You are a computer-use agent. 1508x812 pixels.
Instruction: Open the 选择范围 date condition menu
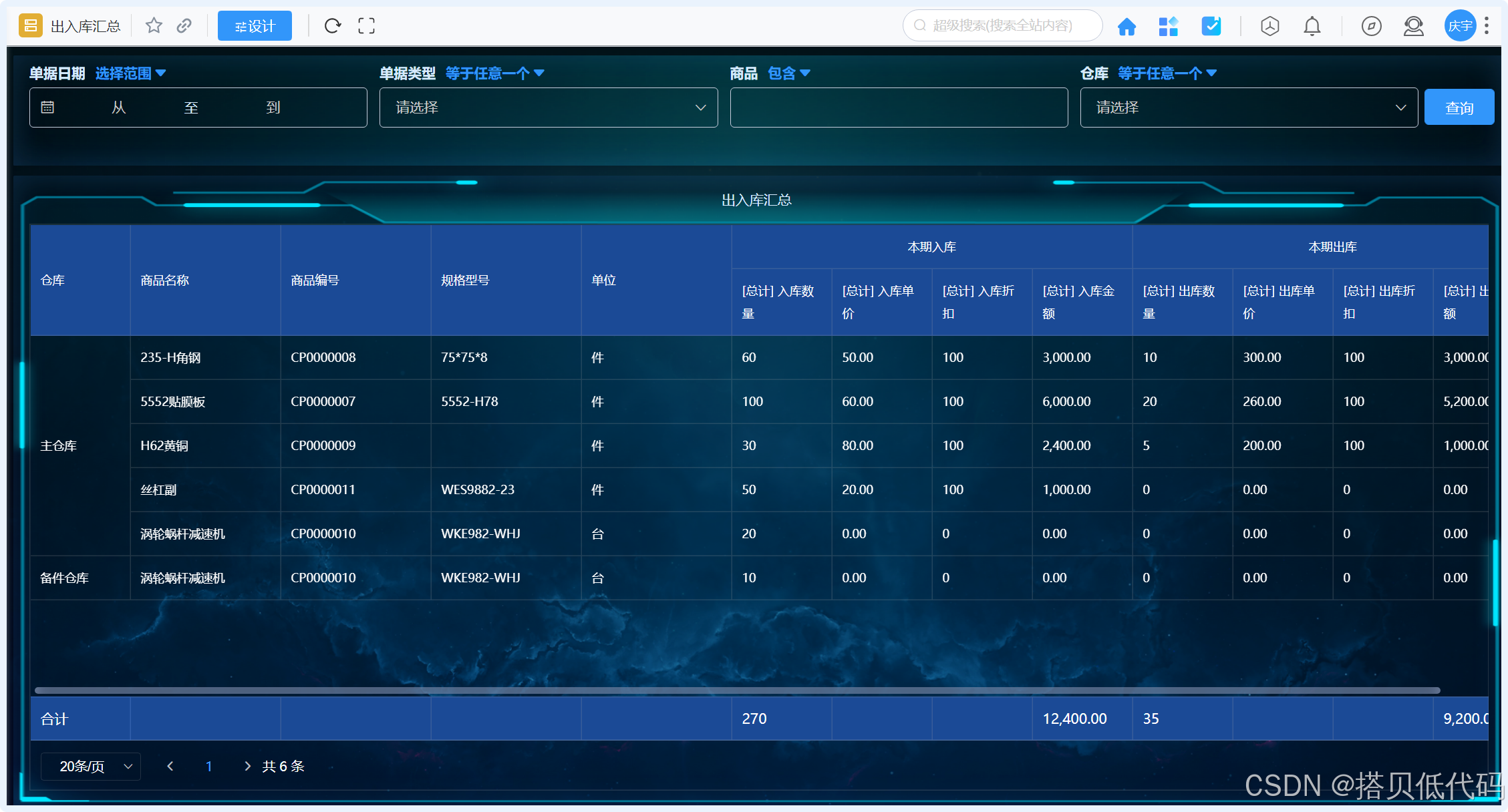pyautogui.click(x=130, y=73)
